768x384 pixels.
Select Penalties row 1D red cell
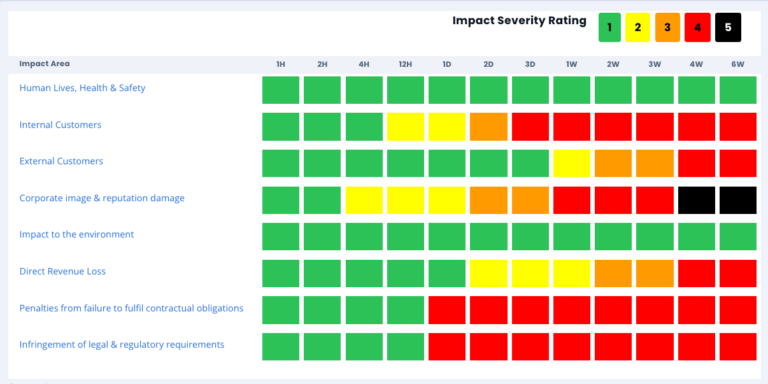(x=447, y=310)
